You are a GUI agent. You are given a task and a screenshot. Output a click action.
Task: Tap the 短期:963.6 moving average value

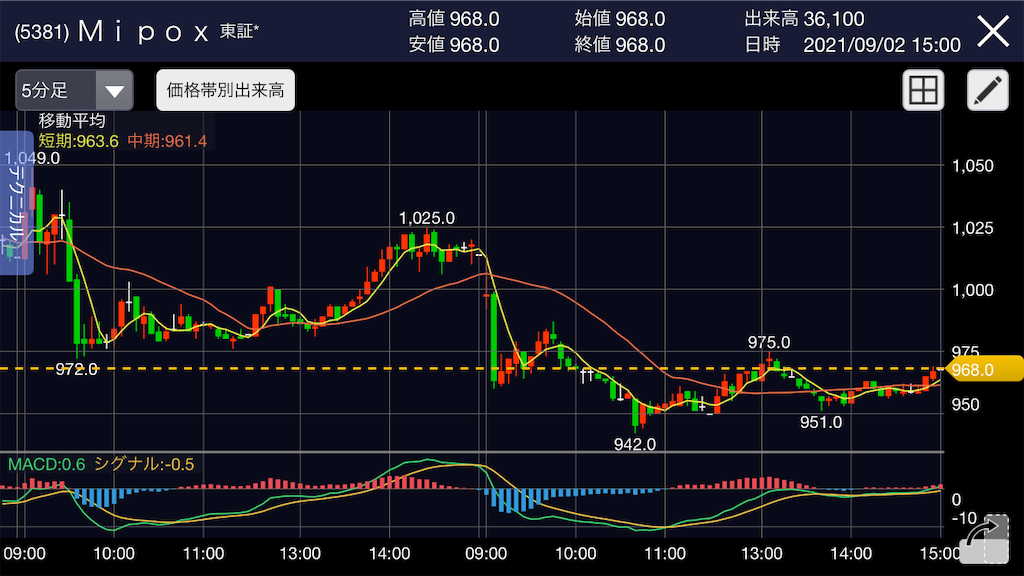(78, 141)
